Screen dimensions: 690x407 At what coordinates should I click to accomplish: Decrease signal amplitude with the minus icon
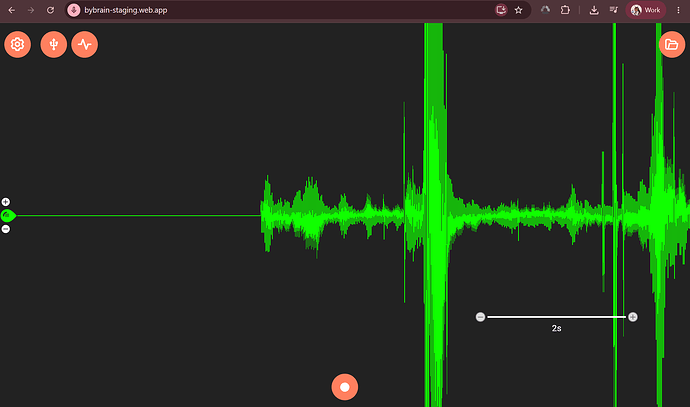tap(6, 229)
